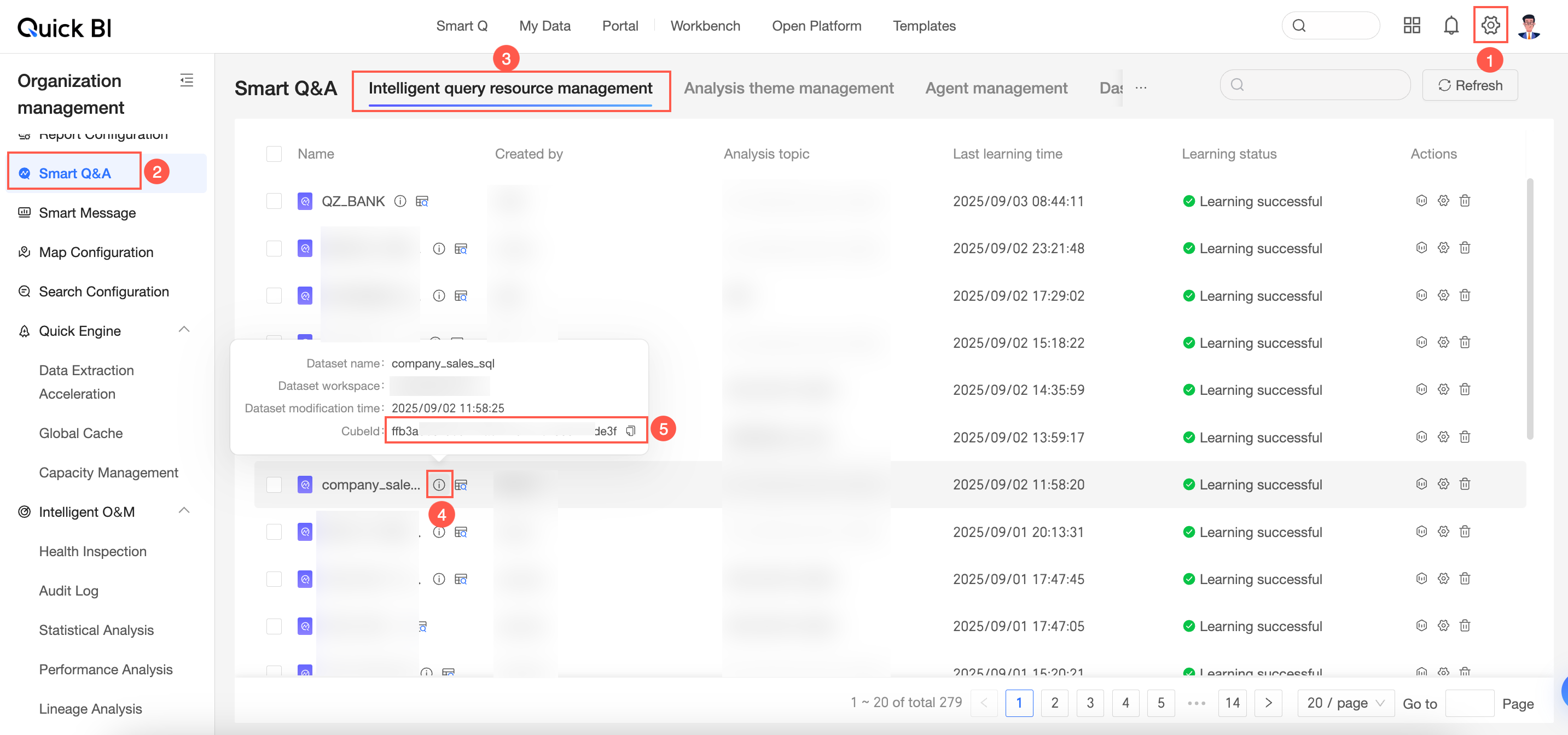Open the settings gear in top bar
The width and height of the screenshot is (1568, 735).
point(1490,26)
